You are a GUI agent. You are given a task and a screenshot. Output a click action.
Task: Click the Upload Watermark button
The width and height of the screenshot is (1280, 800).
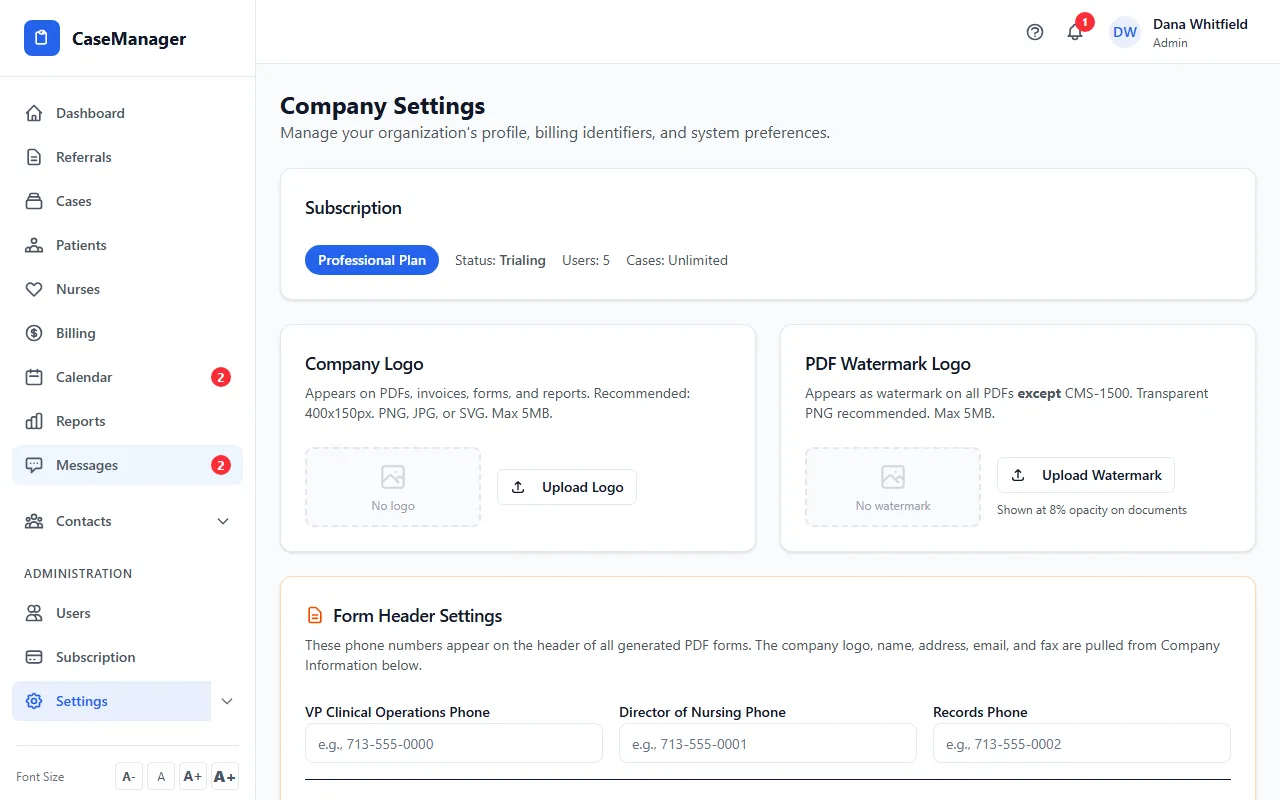click(1086, 475)
